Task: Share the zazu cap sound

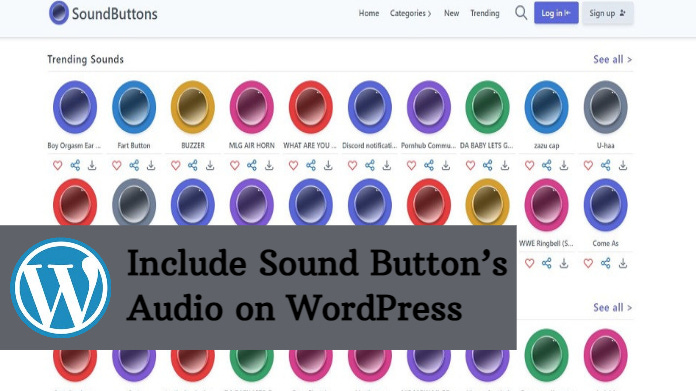Action: [x=546, y=166]
